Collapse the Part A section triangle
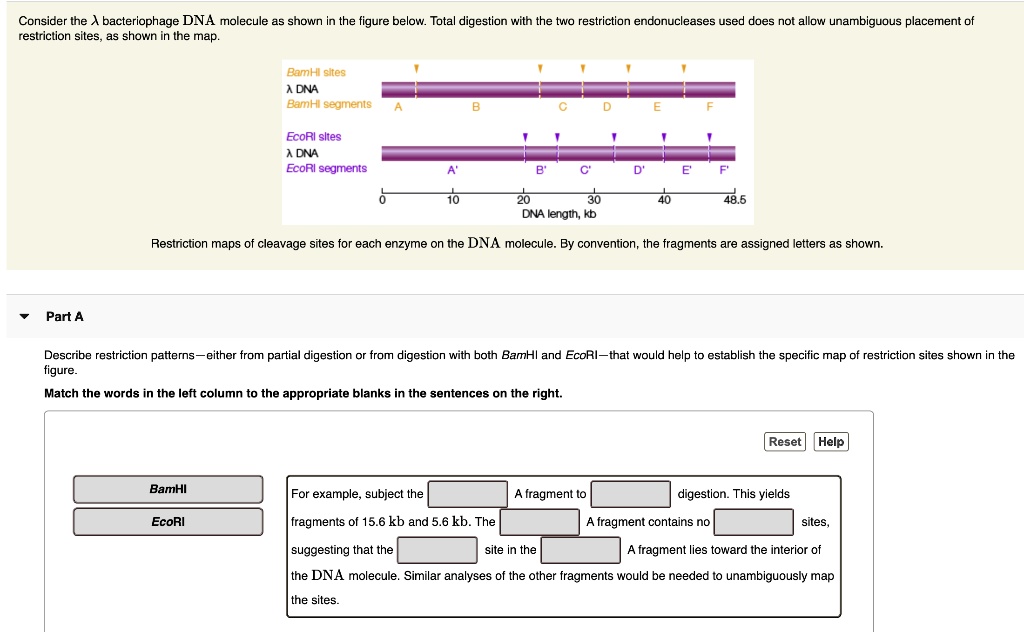 click(x=24, y=316)
